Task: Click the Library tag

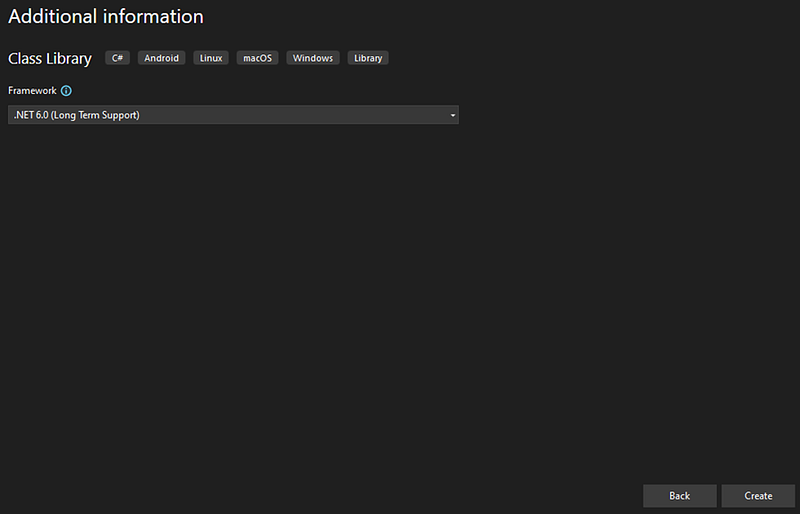Action: (x=368, y=58)
